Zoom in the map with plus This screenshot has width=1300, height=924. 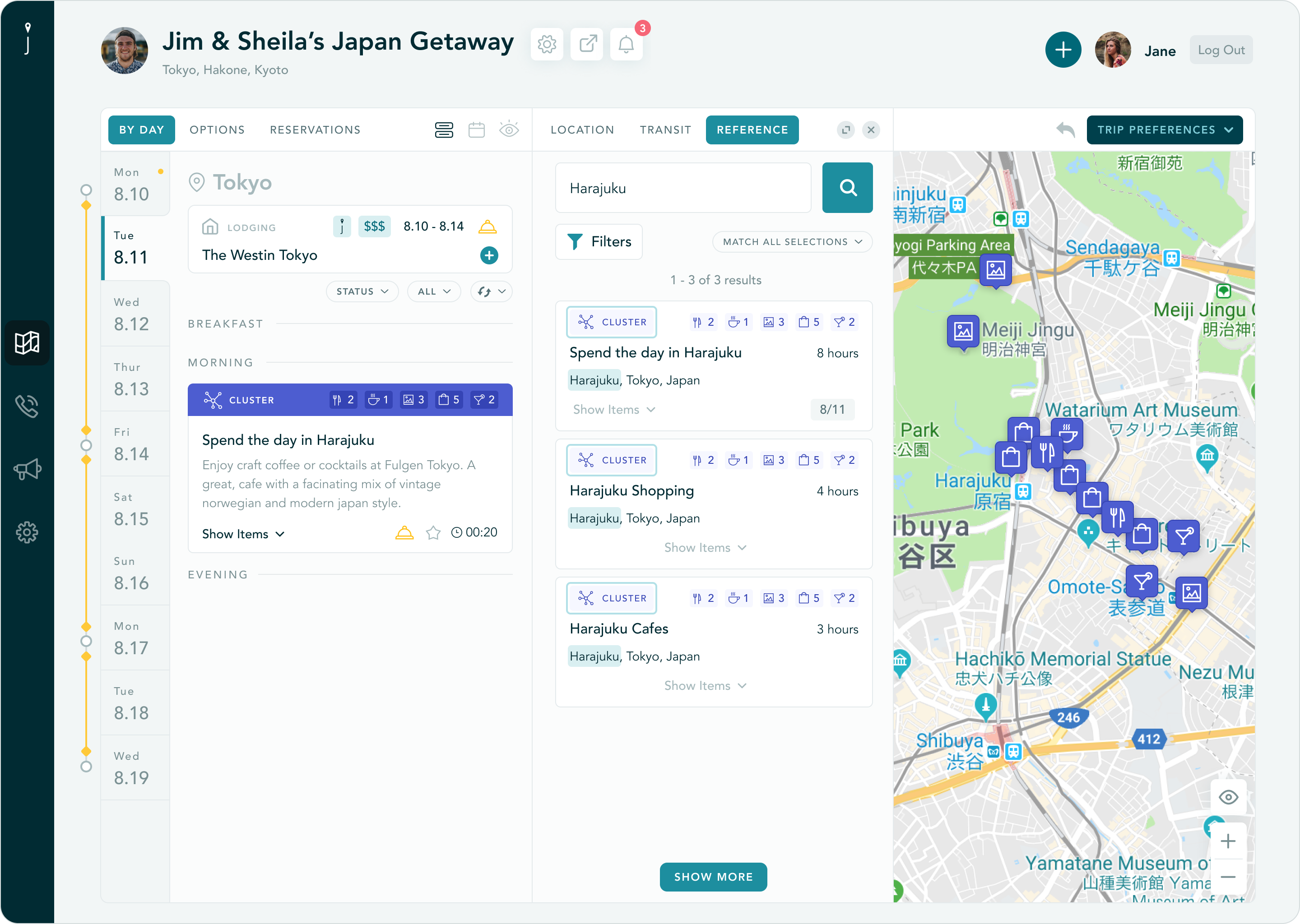coord(1228,841)
